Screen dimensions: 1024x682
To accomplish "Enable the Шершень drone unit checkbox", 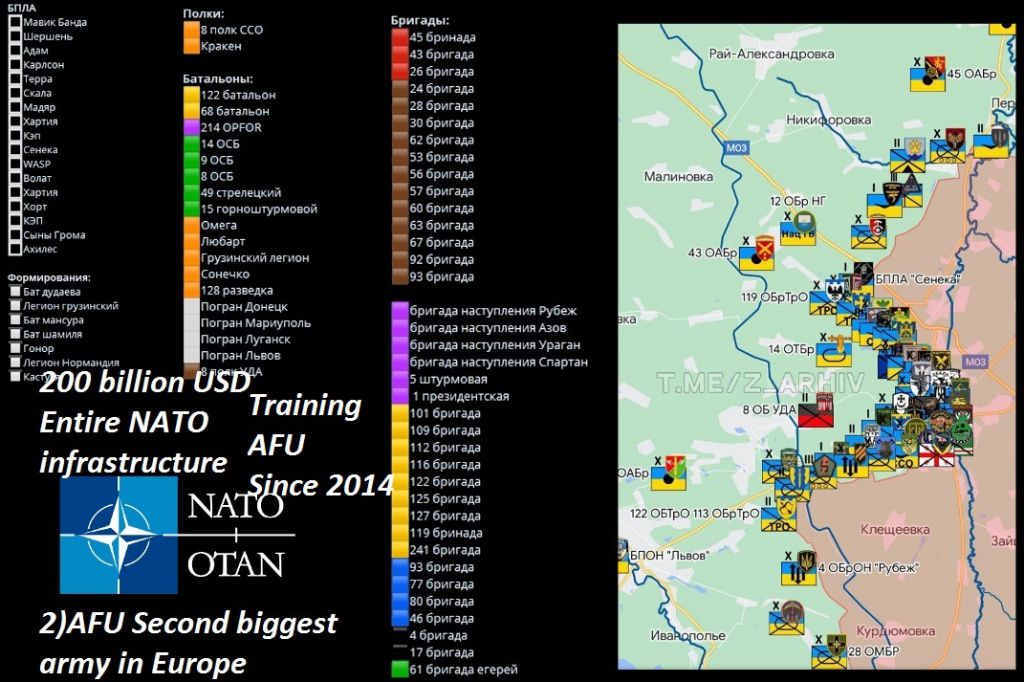I will [15, 36].
